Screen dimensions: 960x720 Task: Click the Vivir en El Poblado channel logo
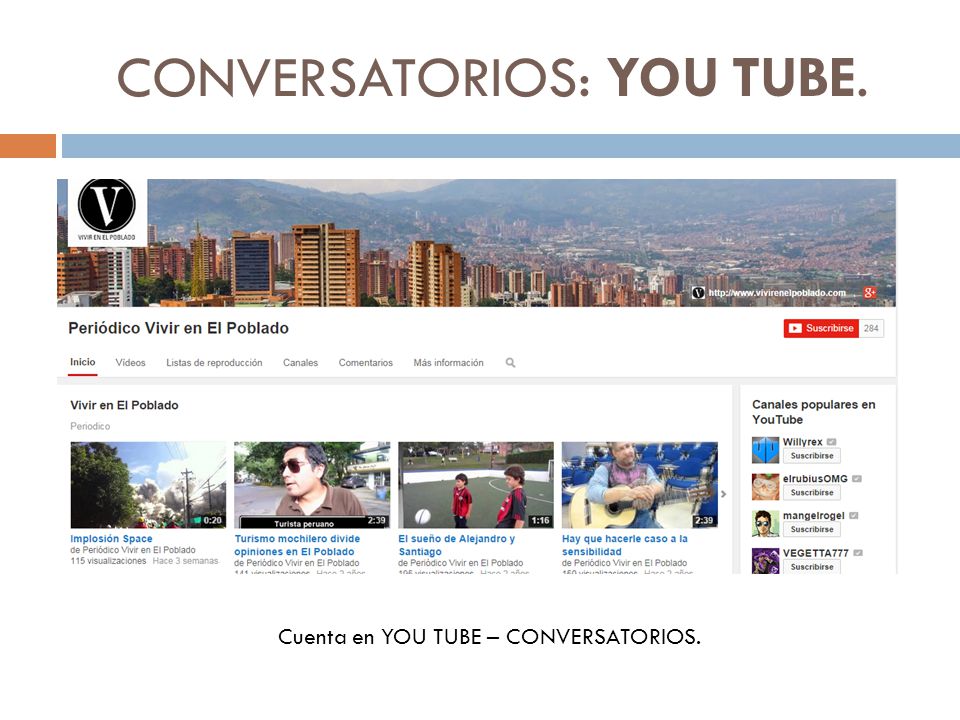tap(107, 212)
